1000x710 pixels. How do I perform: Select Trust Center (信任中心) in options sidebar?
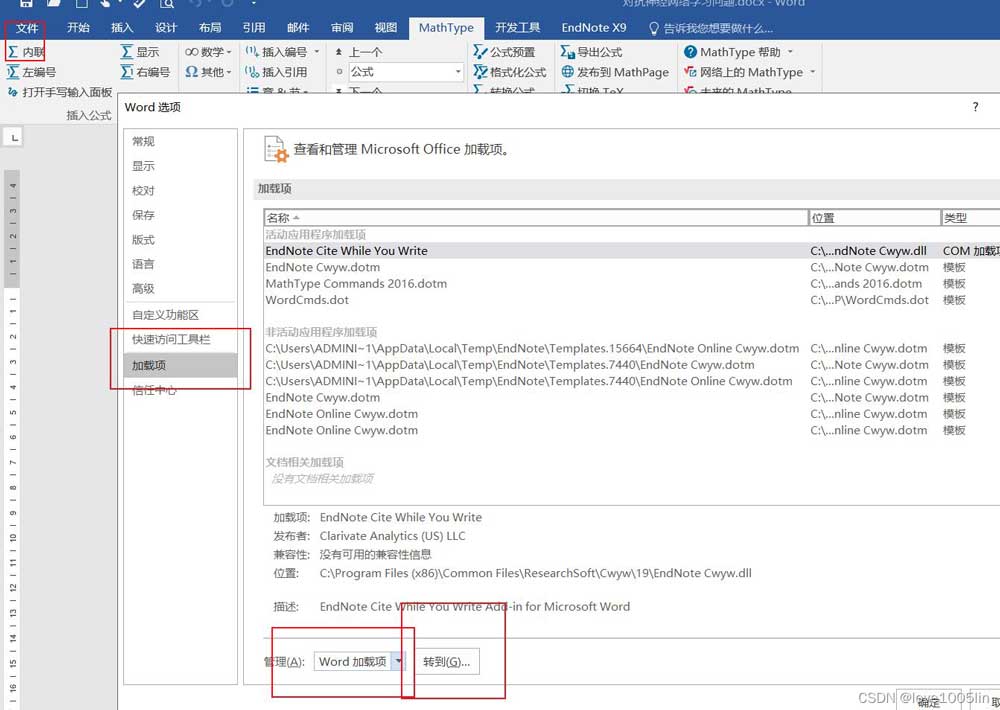click(155, 390)
